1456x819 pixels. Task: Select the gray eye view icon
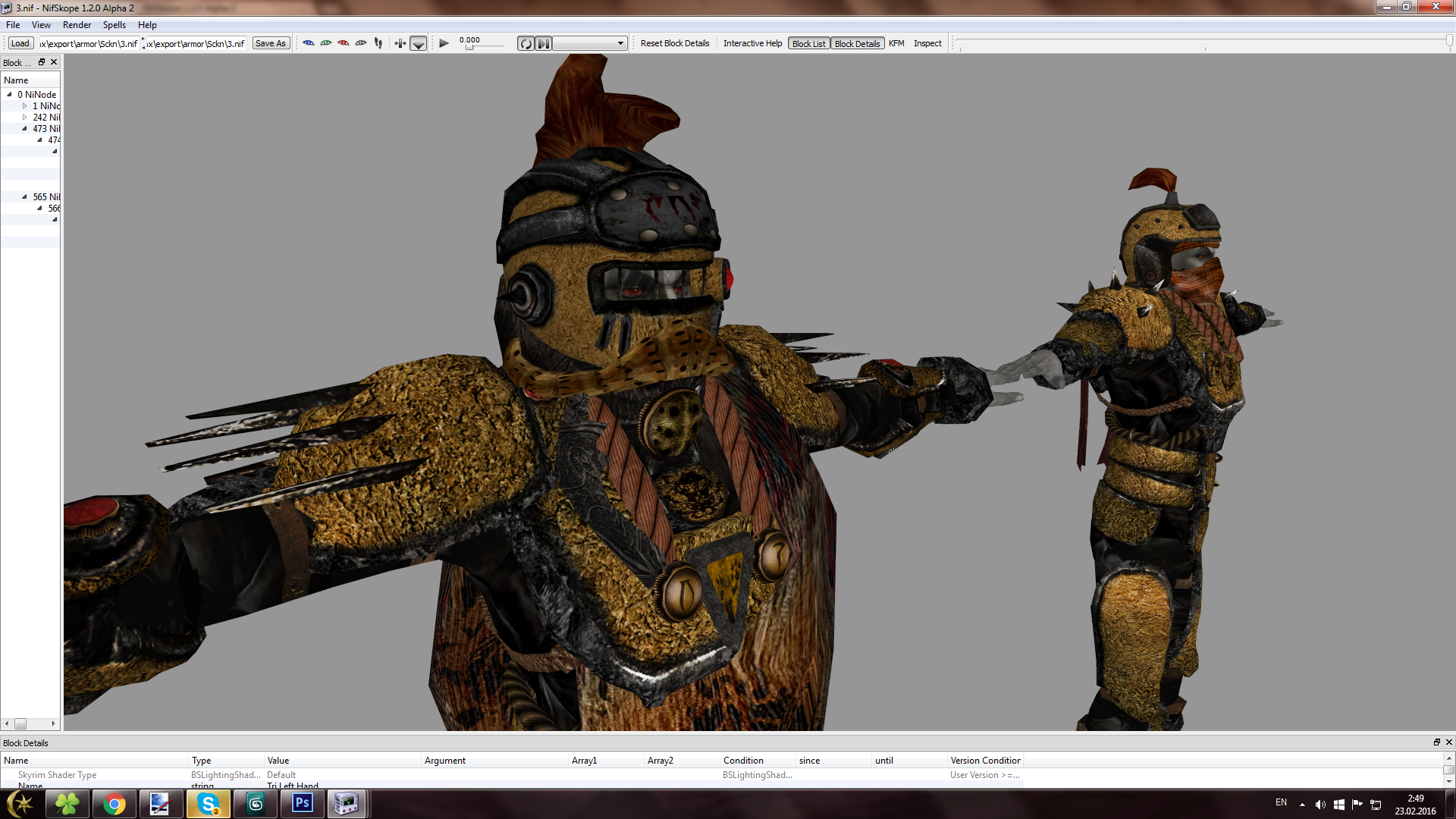tap(361, 43)
